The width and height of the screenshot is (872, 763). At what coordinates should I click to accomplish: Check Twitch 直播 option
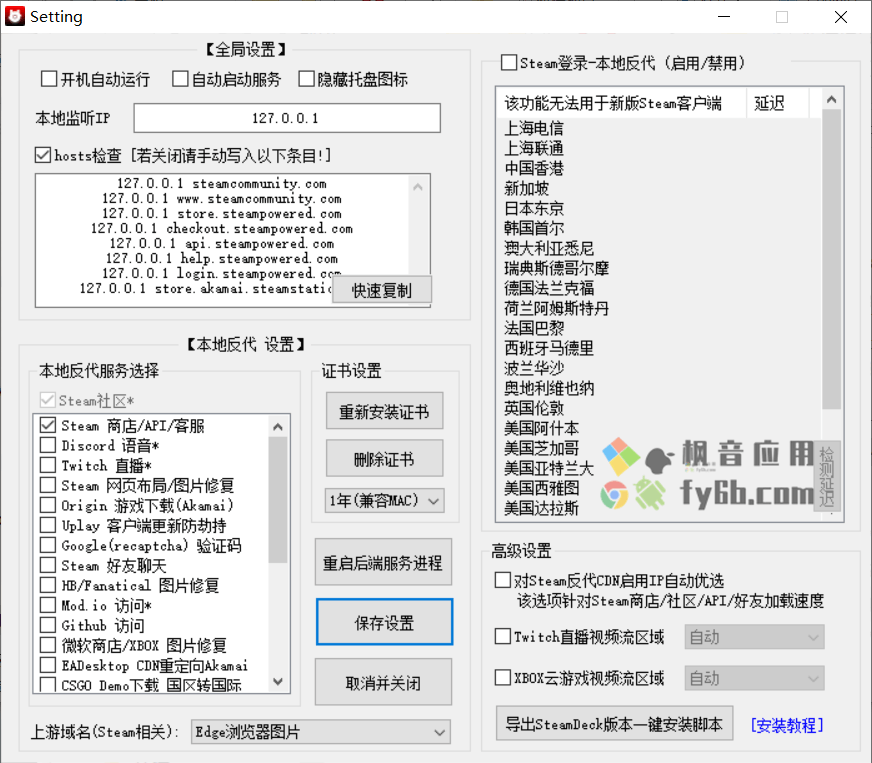(48, 465)
